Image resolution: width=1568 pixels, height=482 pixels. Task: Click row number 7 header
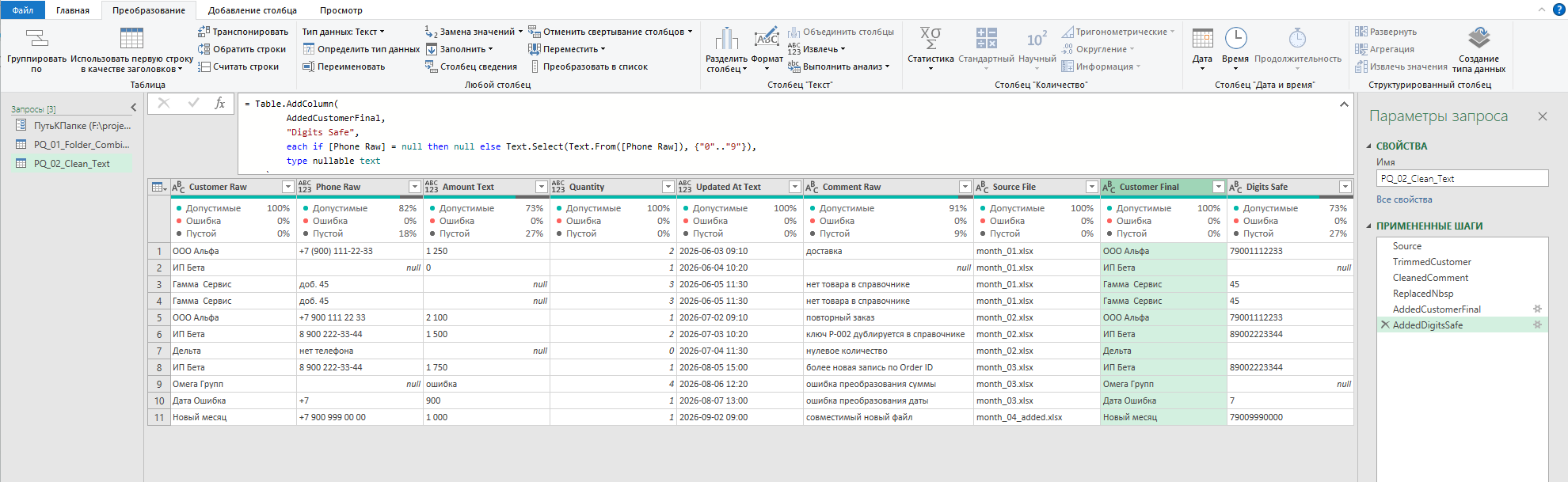pyautogui.click(x=159, y=351)
